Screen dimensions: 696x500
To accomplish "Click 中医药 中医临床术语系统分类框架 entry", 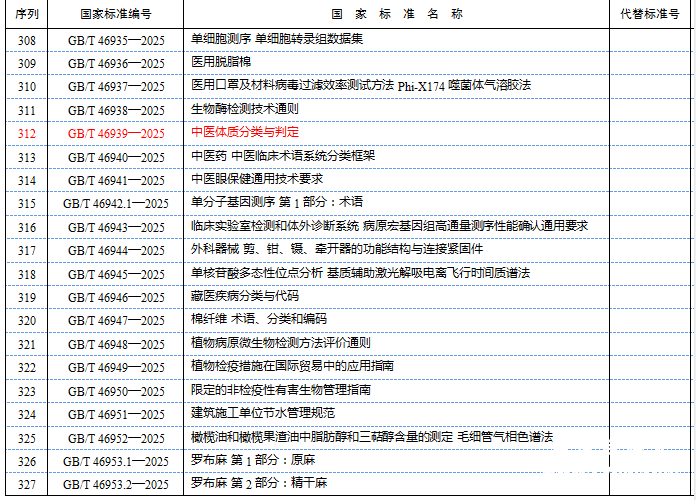I will point(283,156).
